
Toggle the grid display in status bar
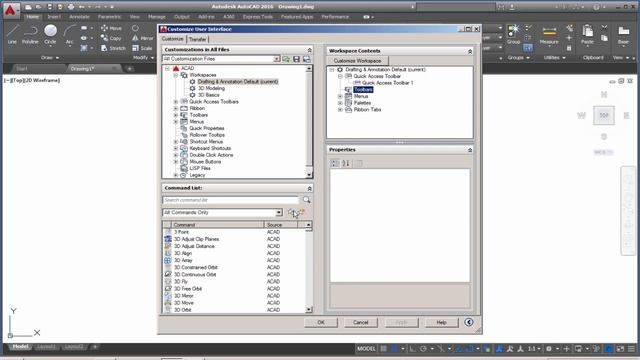tap(383, 349)
